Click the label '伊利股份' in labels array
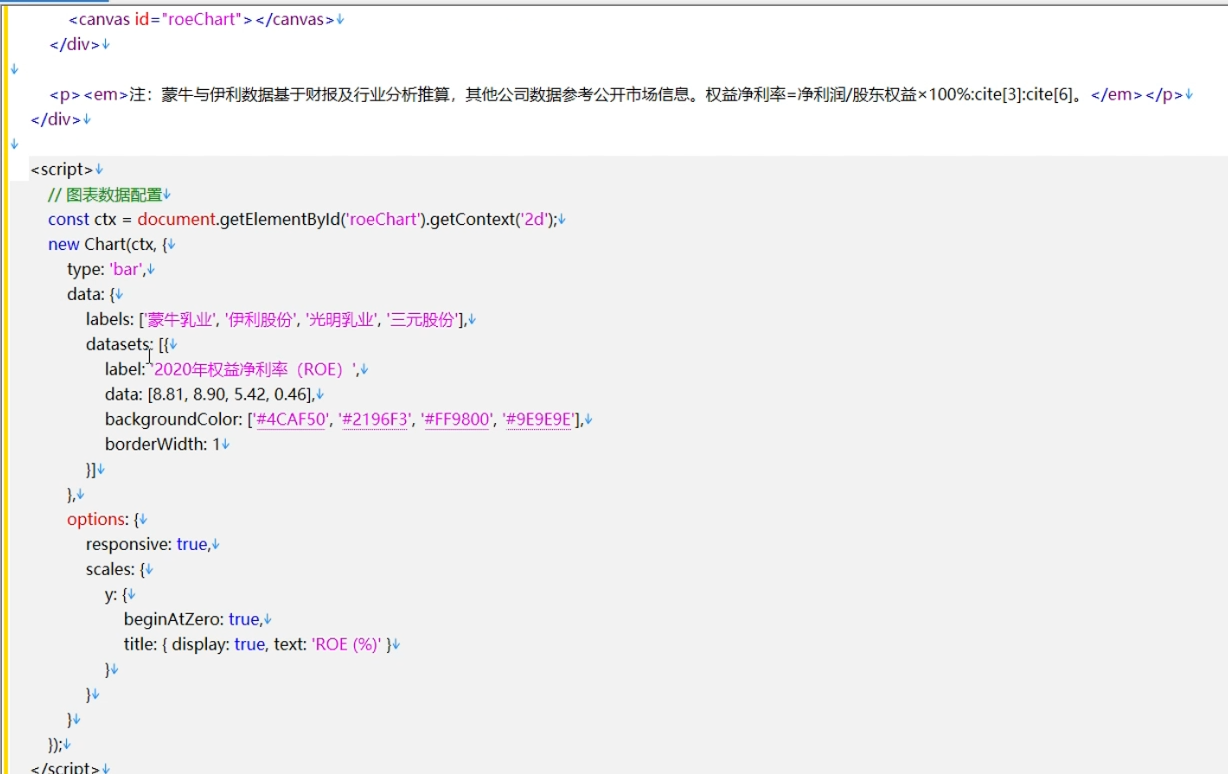 click(261, 319)
